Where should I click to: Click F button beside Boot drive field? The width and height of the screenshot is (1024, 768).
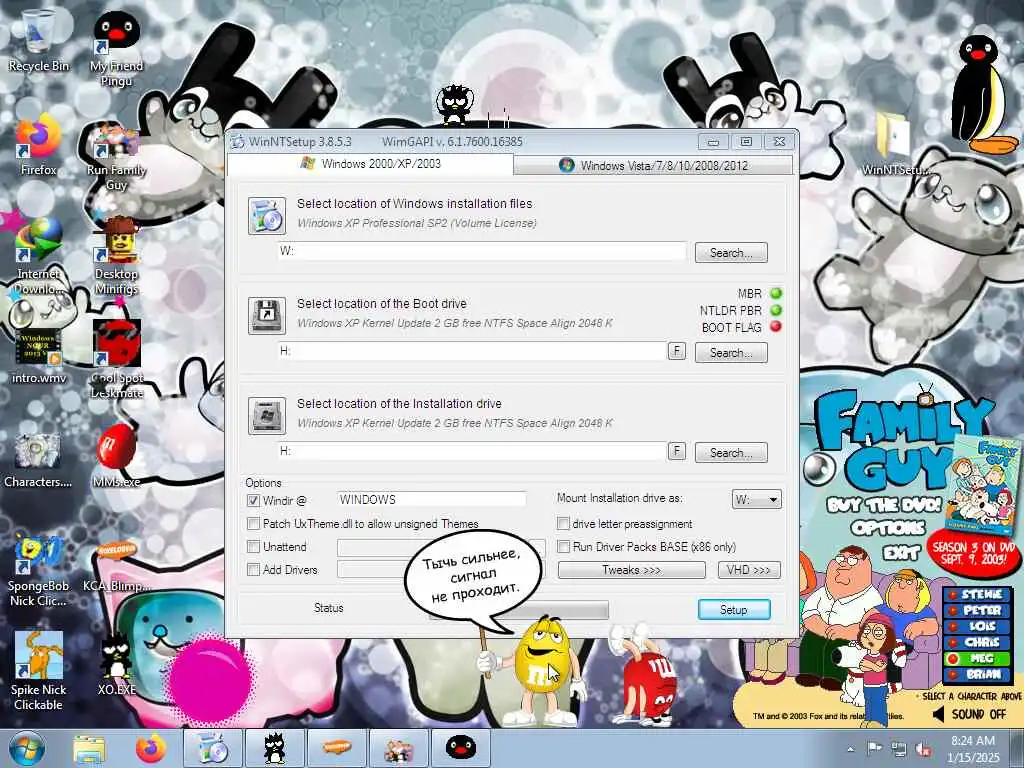tap(677, 351)
